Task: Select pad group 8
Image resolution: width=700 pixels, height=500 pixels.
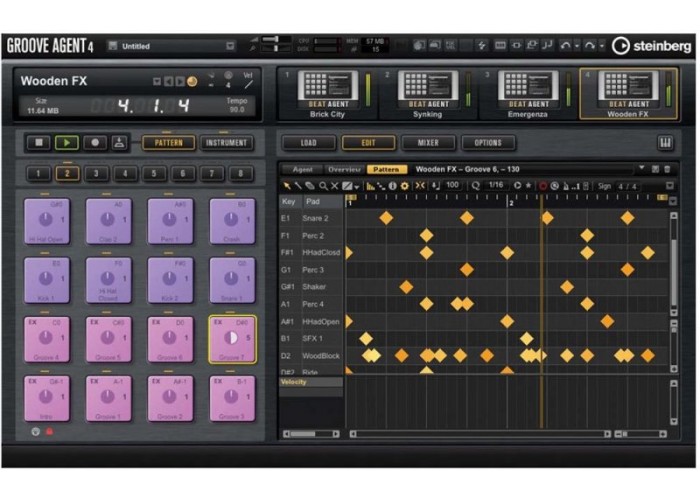Action: point(240,173)
